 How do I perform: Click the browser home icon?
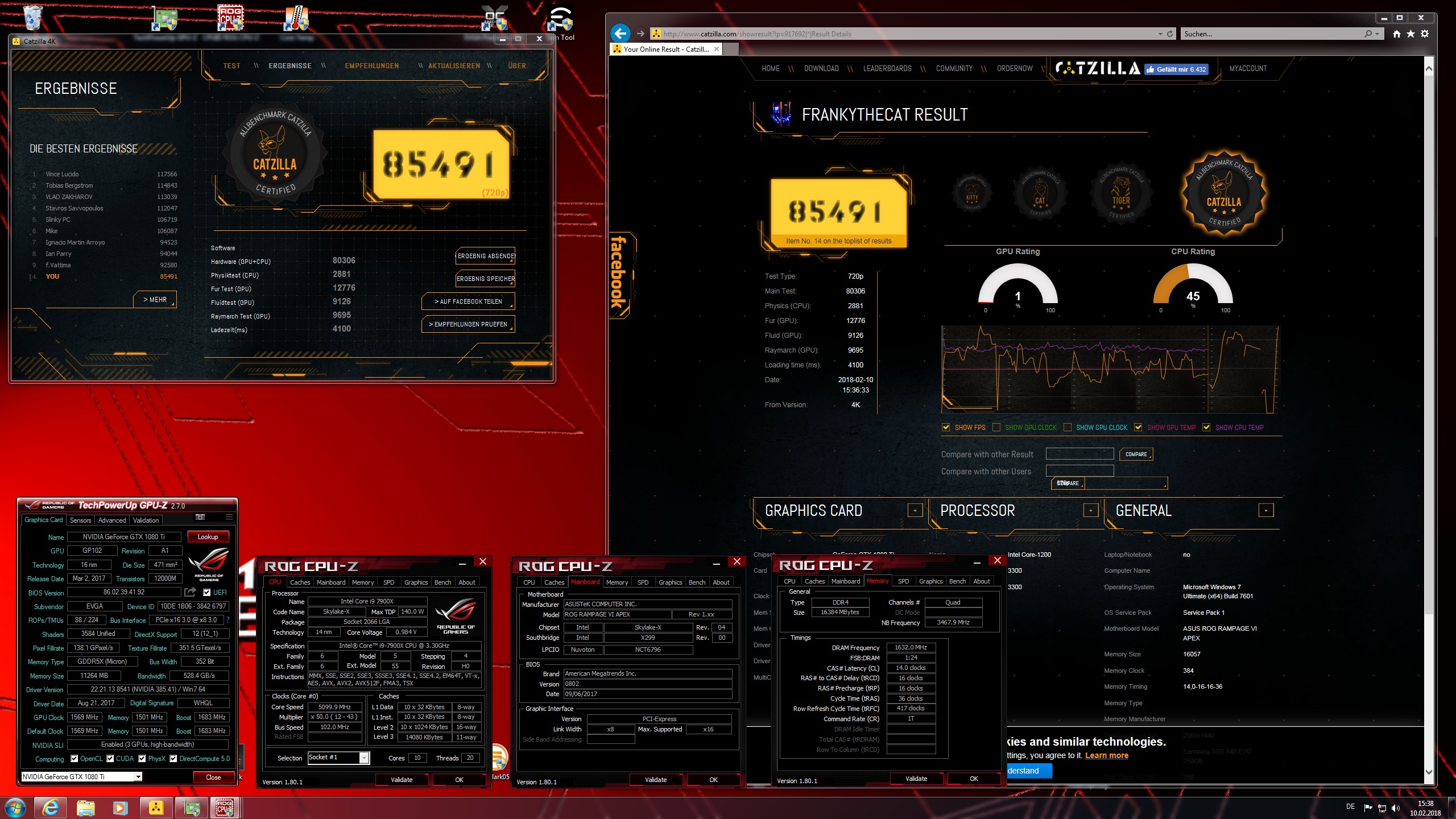[1397, 34]
